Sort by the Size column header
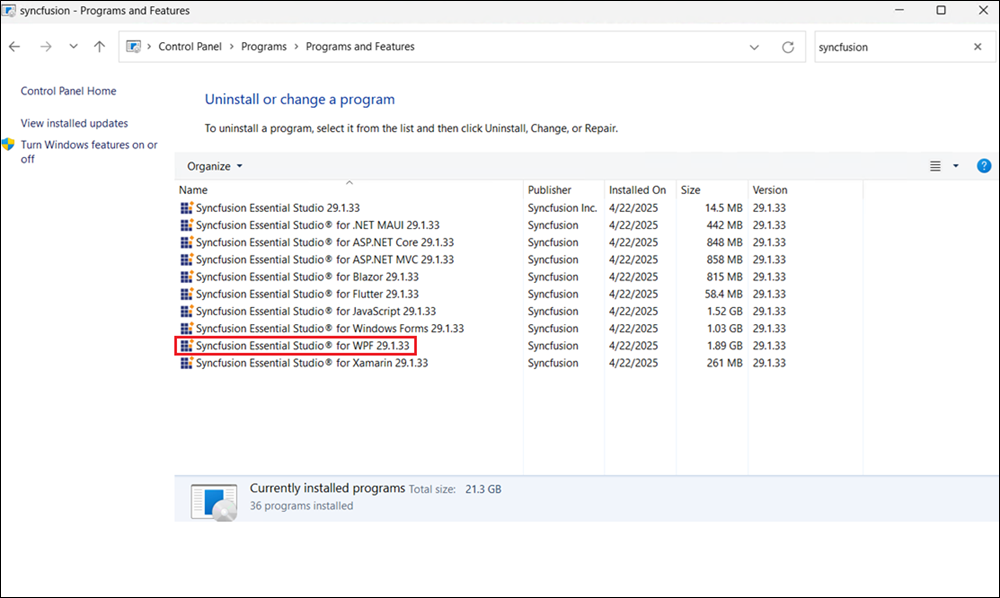The height and width of the screenshot is (598, 1000). [712, 190]
